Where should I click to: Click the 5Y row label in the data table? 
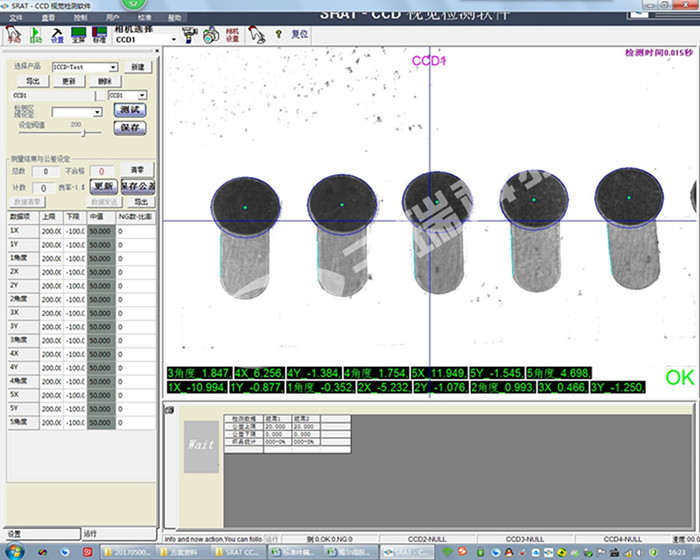pyautogui.click(x=23, y=408)
